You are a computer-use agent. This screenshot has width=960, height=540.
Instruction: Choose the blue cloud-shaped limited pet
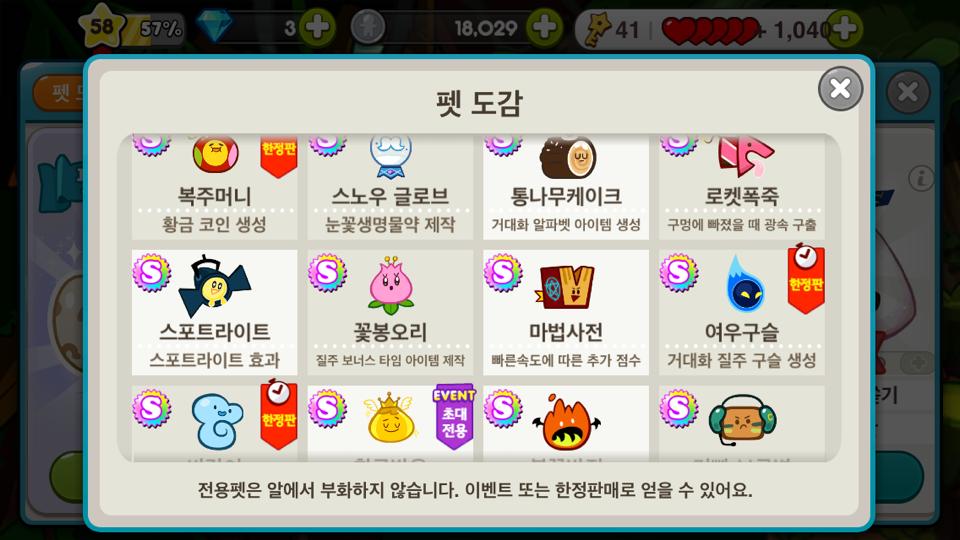click(214, 423)
